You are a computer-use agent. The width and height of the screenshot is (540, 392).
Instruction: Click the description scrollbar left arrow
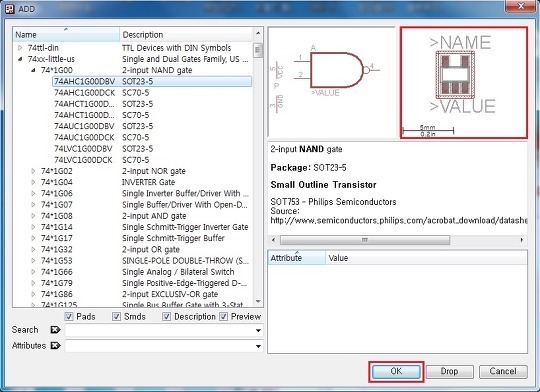(274, 240)
